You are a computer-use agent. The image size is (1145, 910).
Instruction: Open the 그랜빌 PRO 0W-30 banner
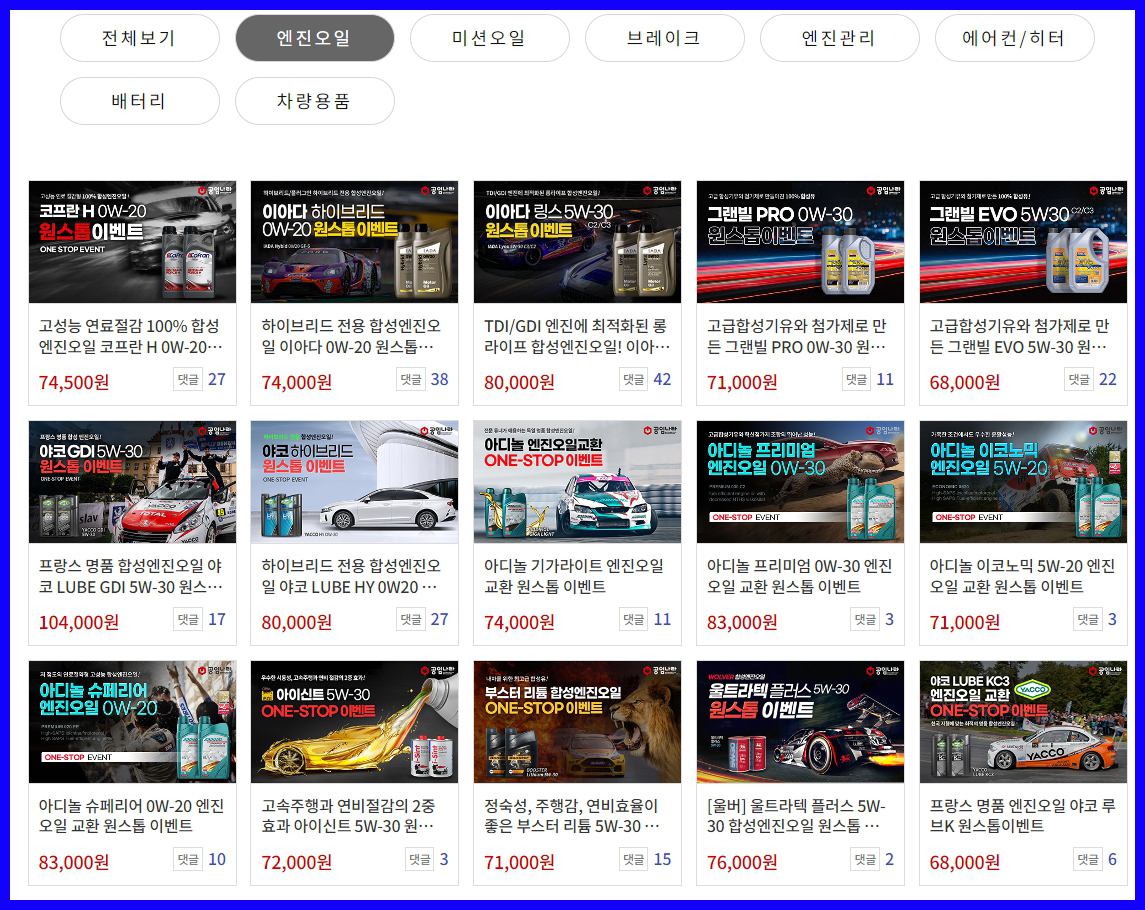coord(800,242)
